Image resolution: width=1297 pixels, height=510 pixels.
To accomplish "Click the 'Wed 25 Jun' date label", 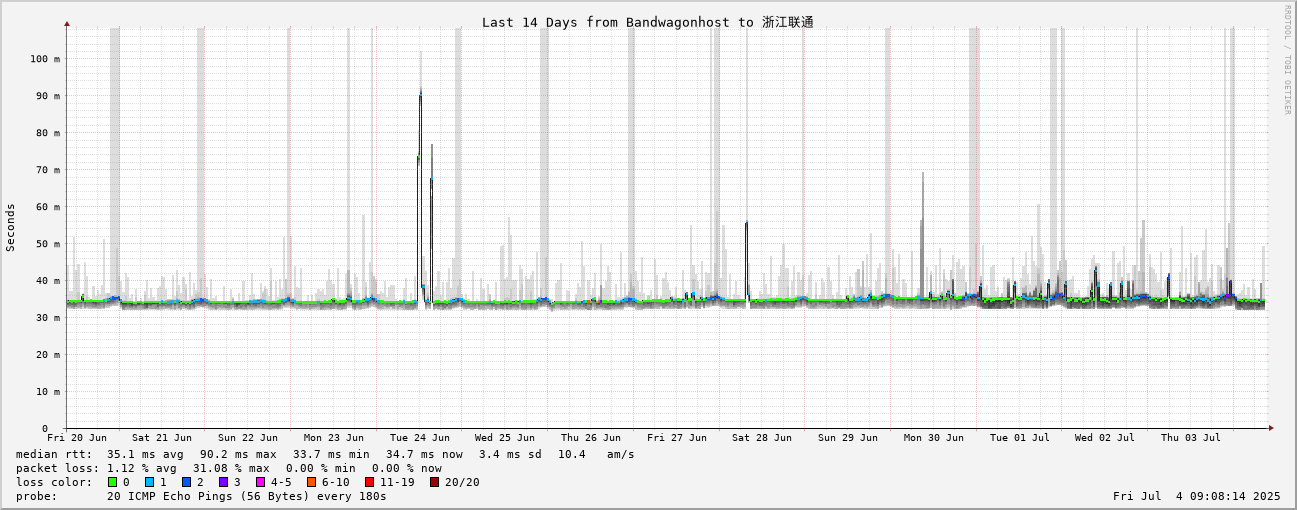I will [x=505, y=438].
